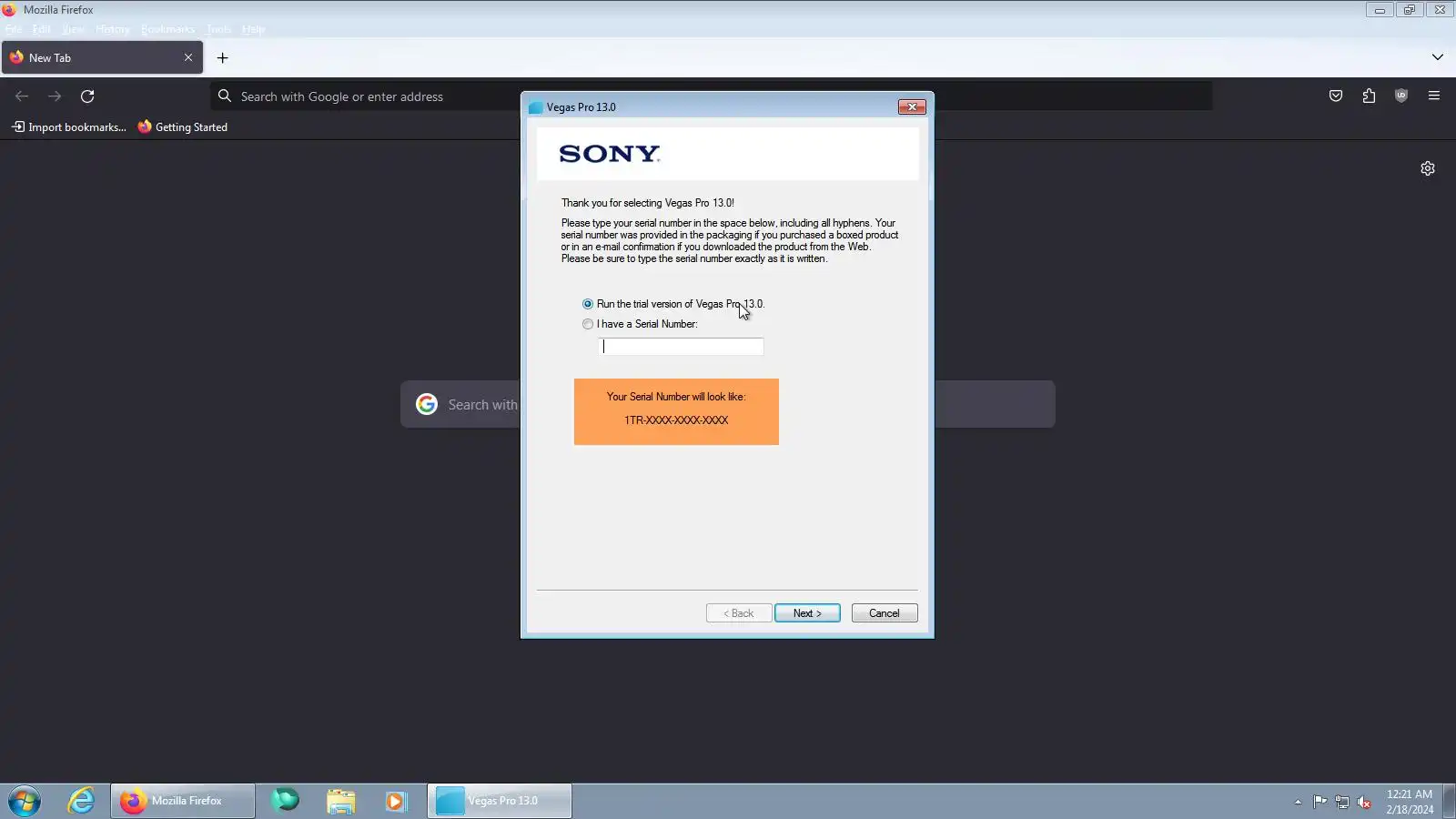Open Getting Started bookmark
Viewport: 1456px width, 819px height.
[183, 127]
